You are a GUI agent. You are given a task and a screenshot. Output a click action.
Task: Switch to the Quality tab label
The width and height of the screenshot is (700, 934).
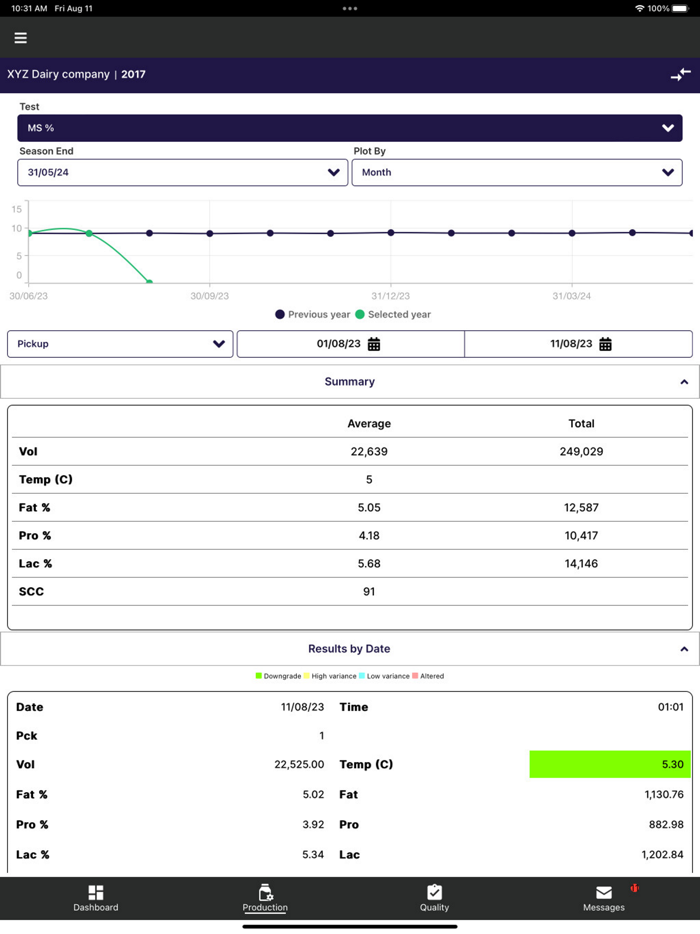tap(434, 907)
